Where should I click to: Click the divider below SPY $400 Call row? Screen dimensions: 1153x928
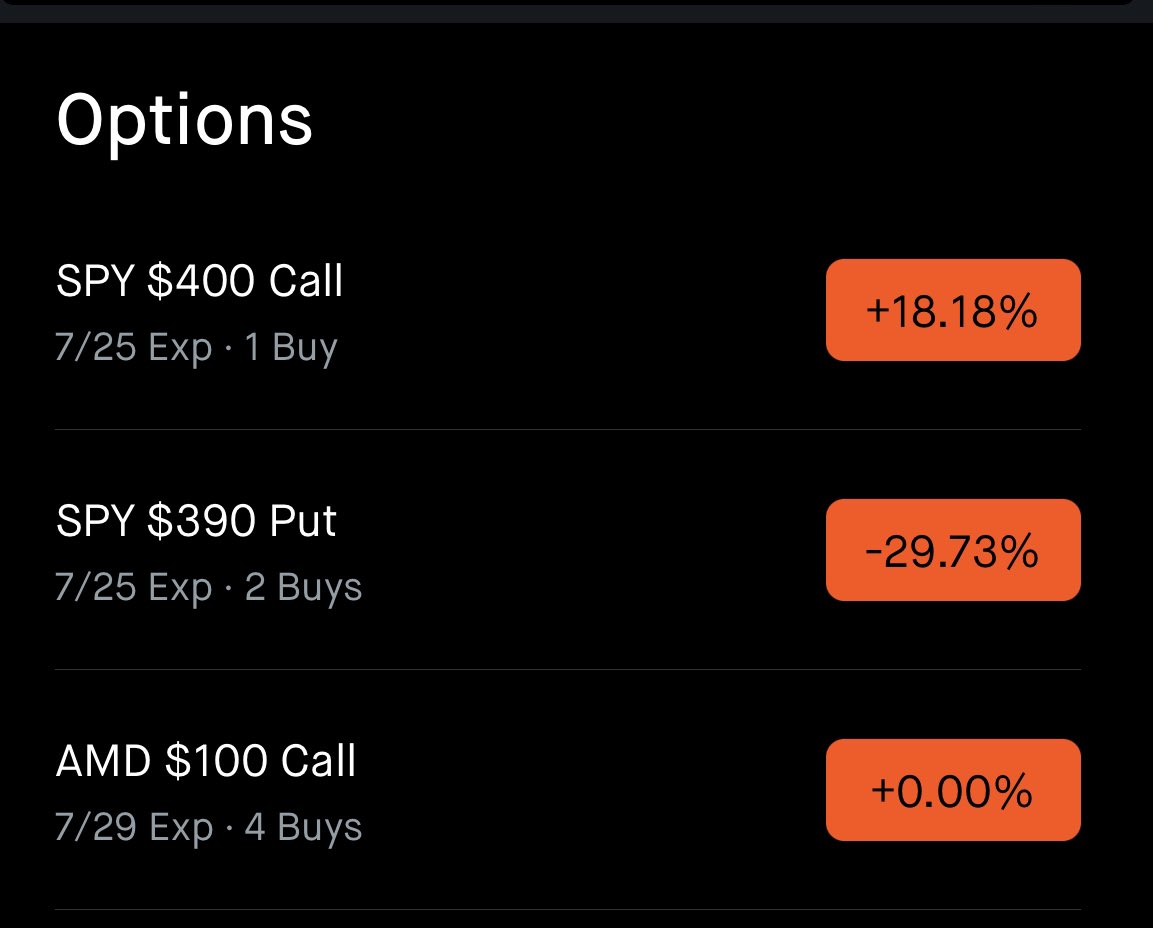tap(568, 429)
